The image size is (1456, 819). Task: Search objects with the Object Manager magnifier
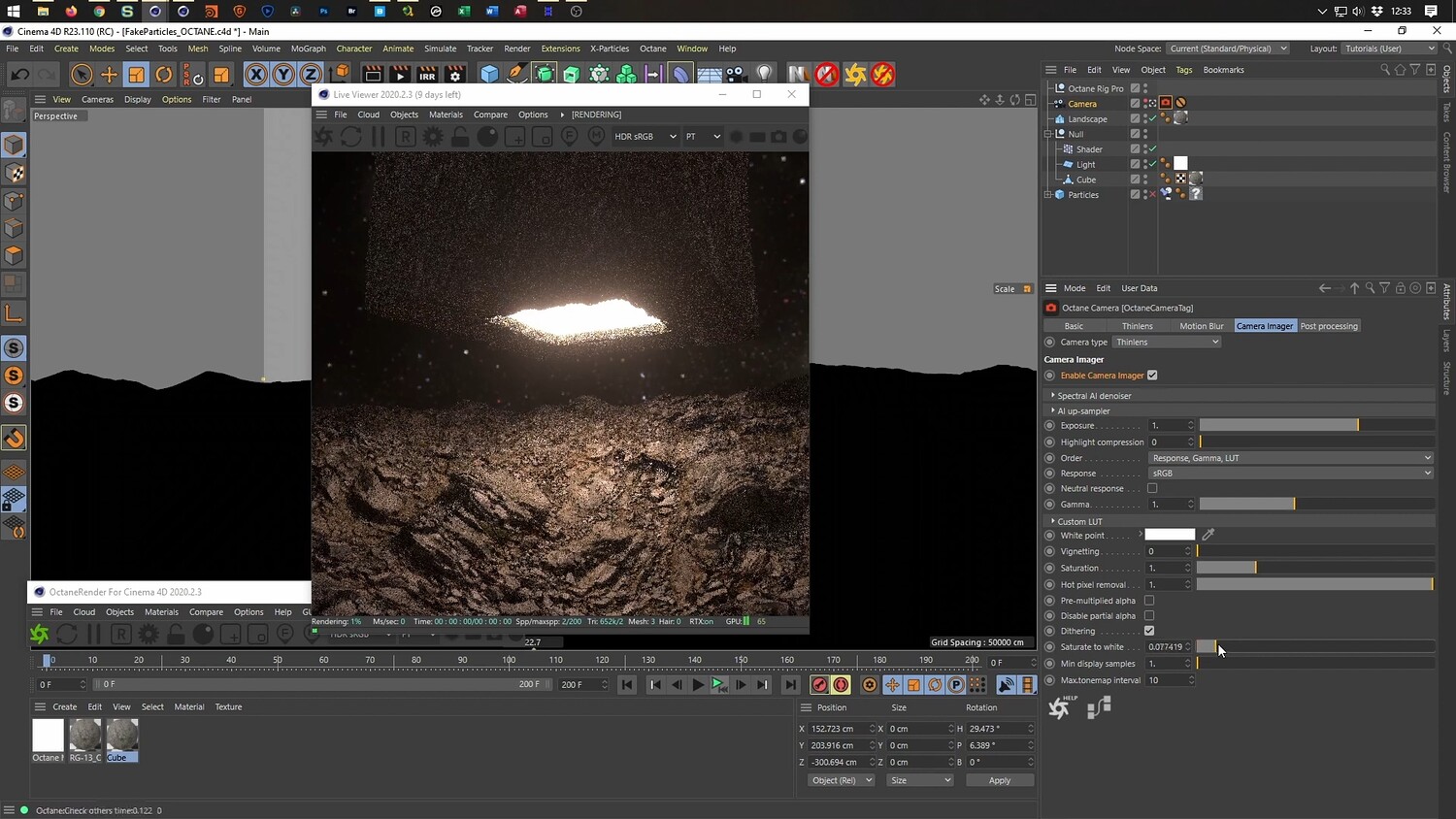pyautogui.click(x=1385, y=70)
